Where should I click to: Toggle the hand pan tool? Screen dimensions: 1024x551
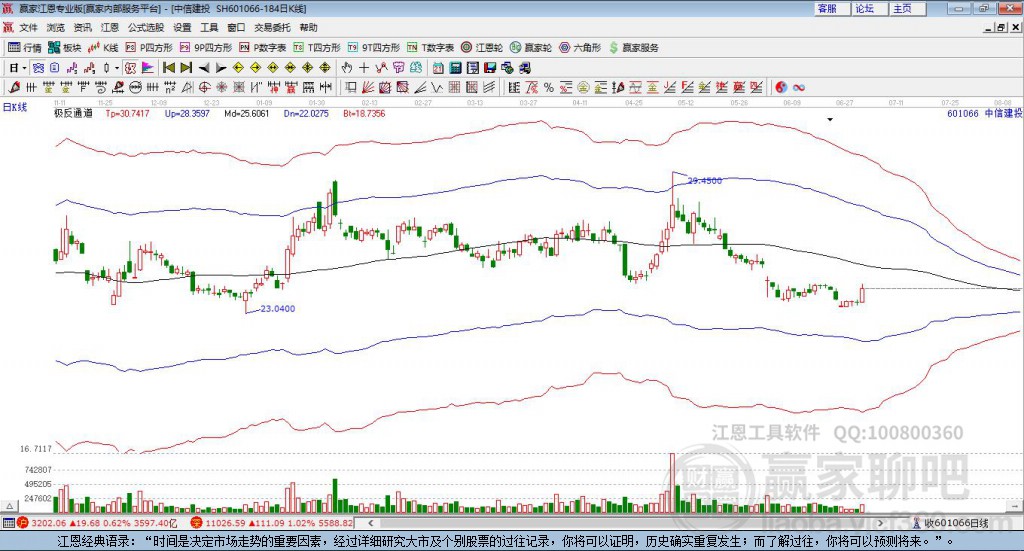pos(346,68)
